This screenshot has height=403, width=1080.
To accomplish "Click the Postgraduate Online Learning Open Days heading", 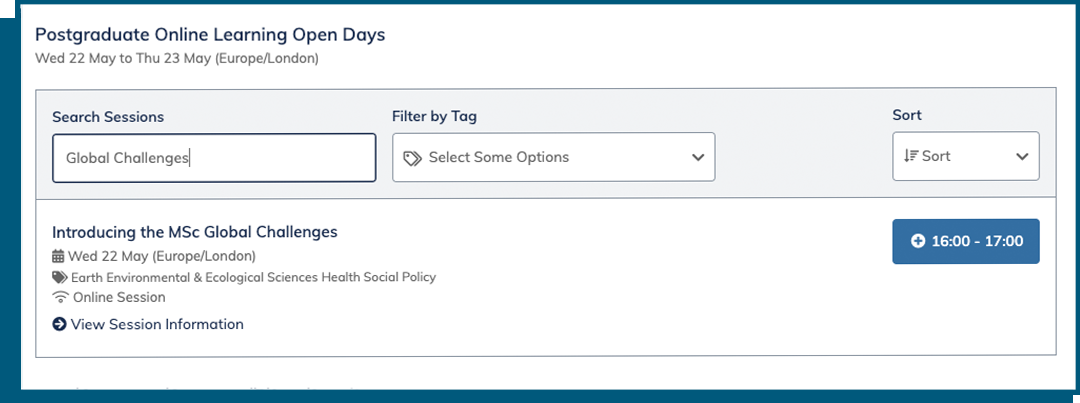I will pos(210,35).
